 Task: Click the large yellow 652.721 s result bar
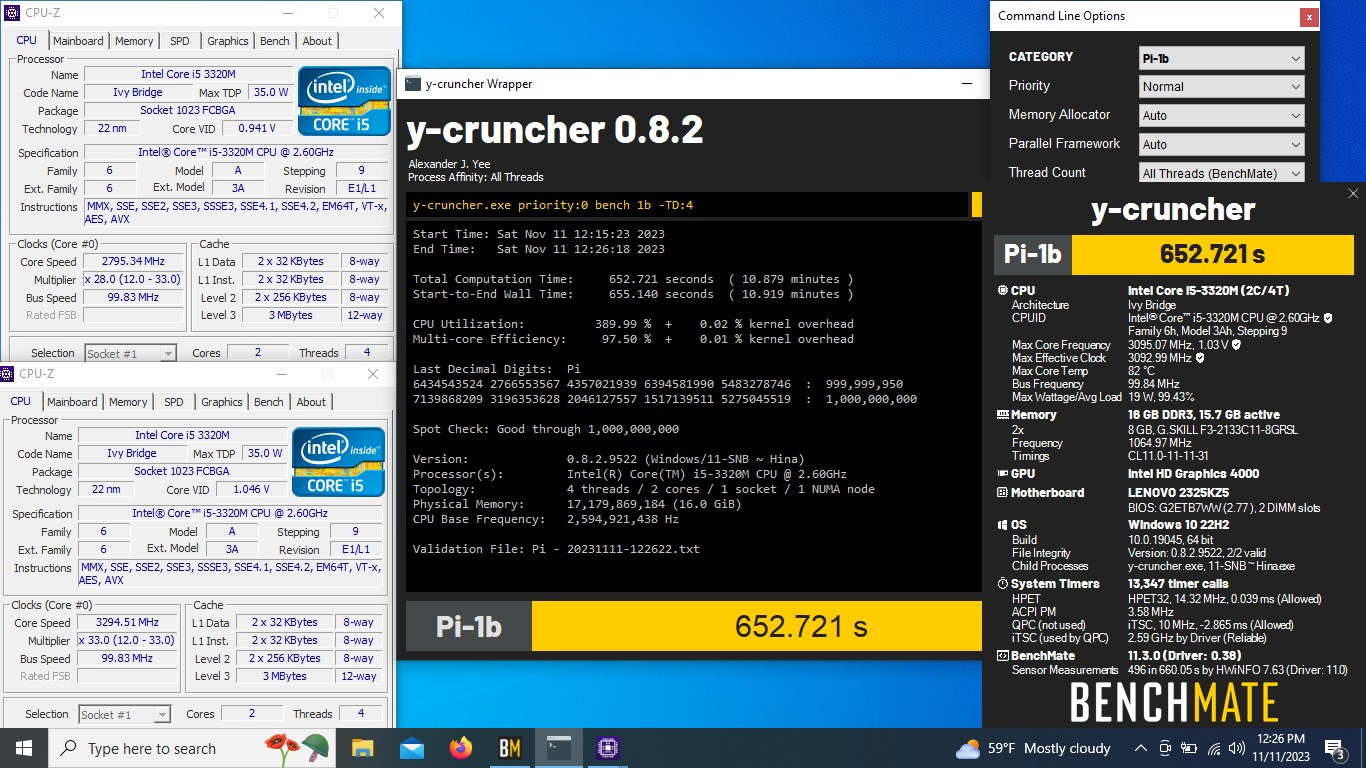757,626
